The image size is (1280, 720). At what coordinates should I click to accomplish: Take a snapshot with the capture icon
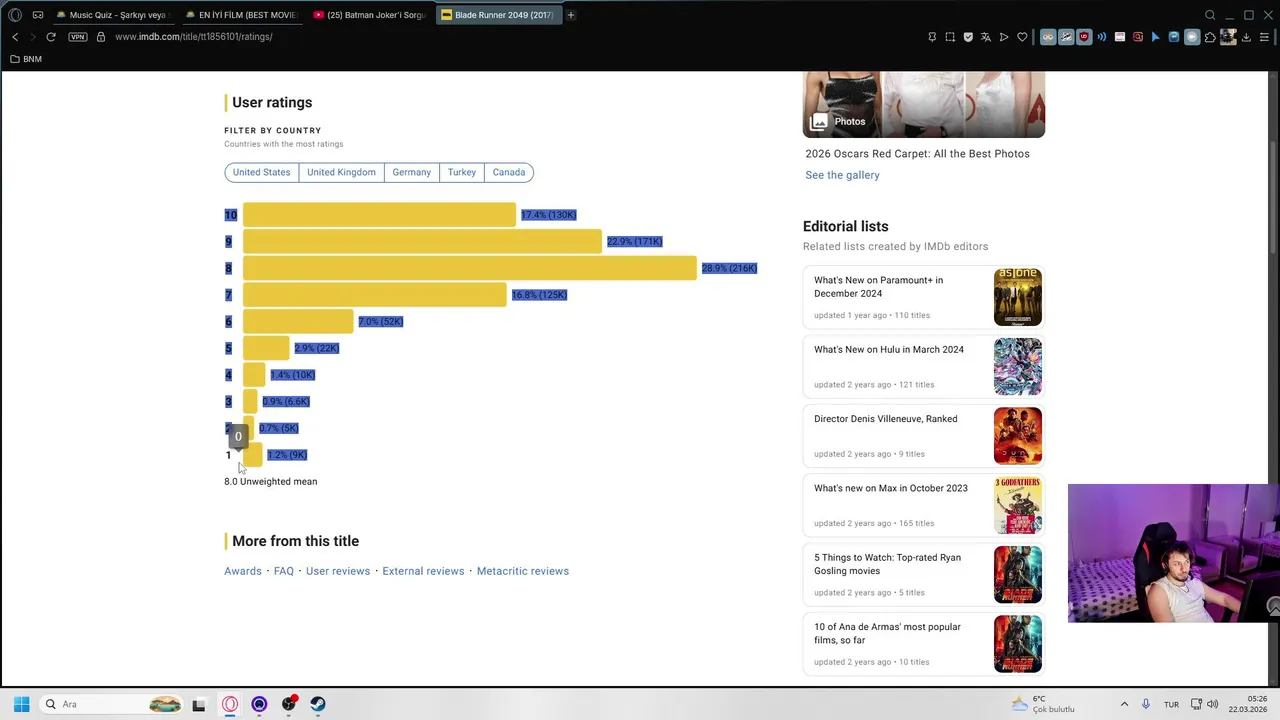[x=950, y=37]
